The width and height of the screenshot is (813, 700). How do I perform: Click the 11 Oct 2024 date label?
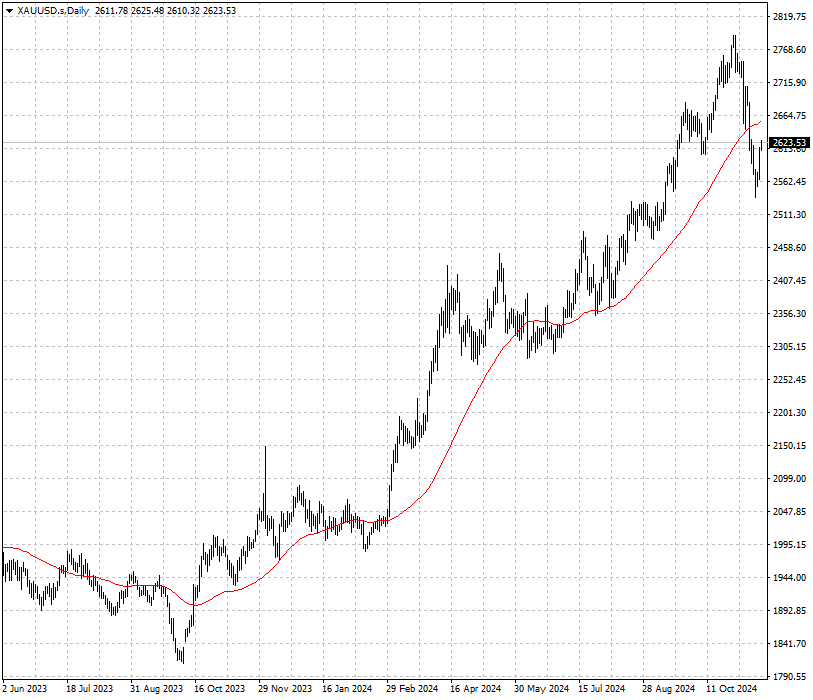coord(732,689)
